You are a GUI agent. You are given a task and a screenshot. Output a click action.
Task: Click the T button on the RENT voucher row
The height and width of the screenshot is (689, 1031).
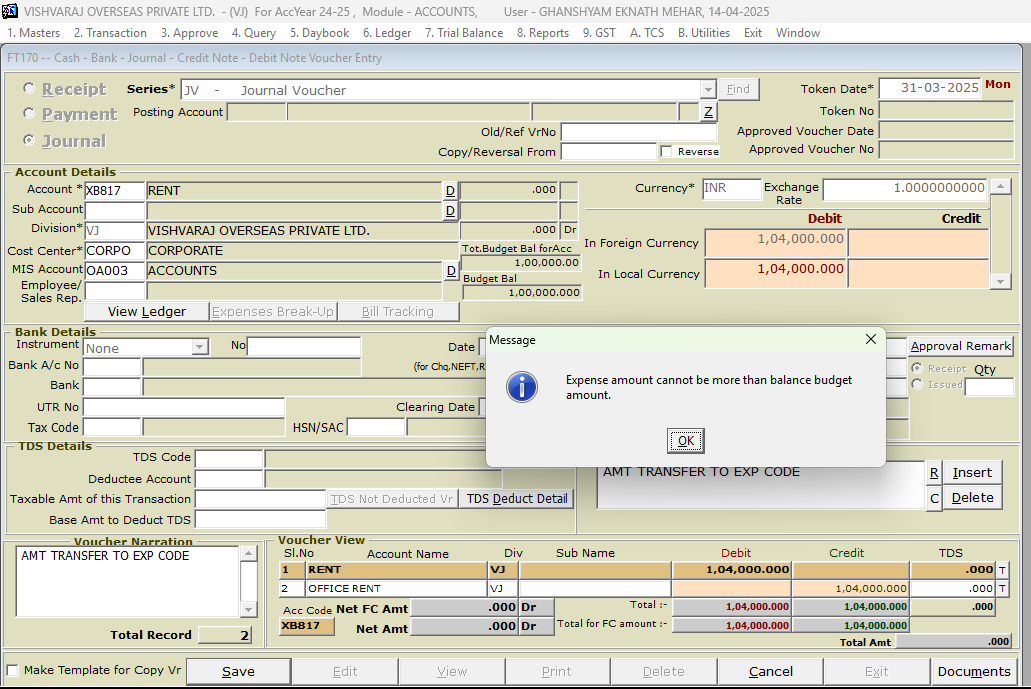click(1003, 569)
